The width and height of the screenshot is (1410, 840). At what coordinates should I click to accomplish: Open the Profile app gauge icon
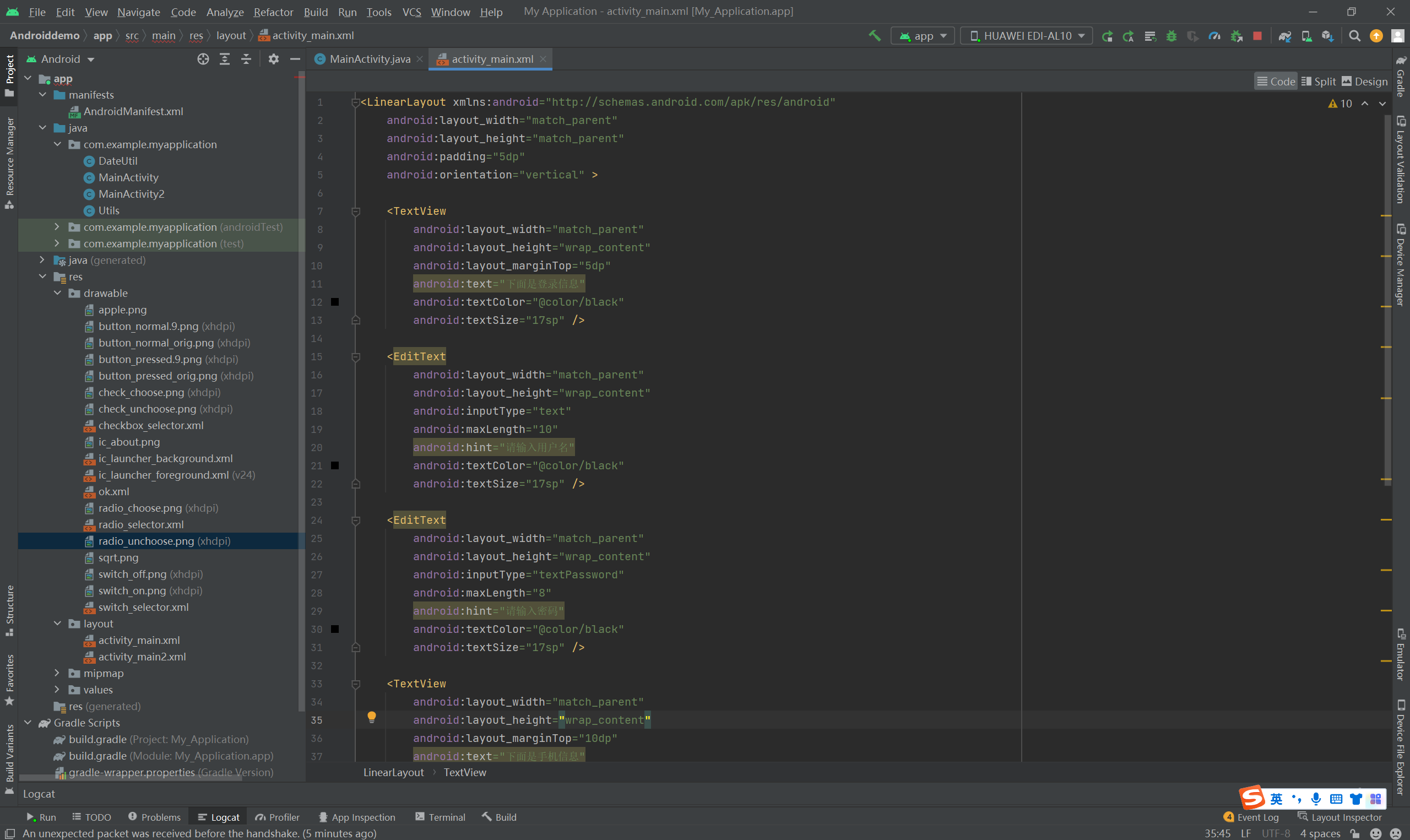pos(1214,36)
